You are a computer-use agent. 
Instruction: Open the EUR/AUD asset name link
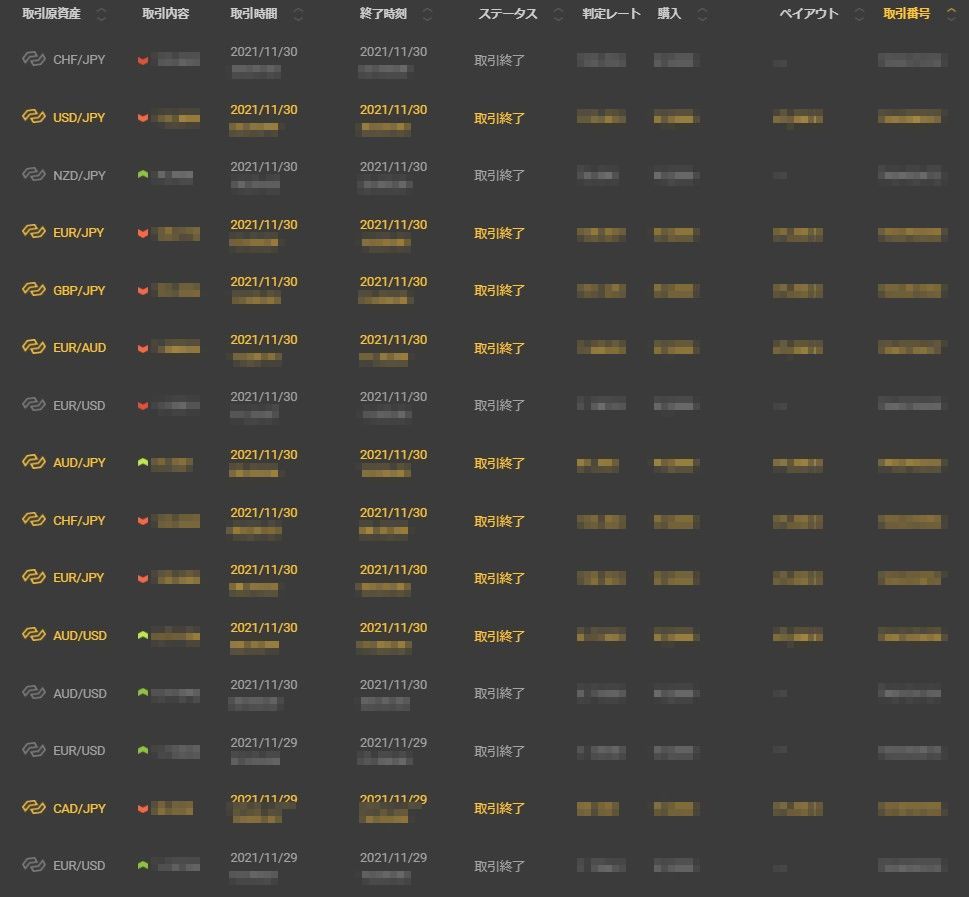tap(79, 348)
